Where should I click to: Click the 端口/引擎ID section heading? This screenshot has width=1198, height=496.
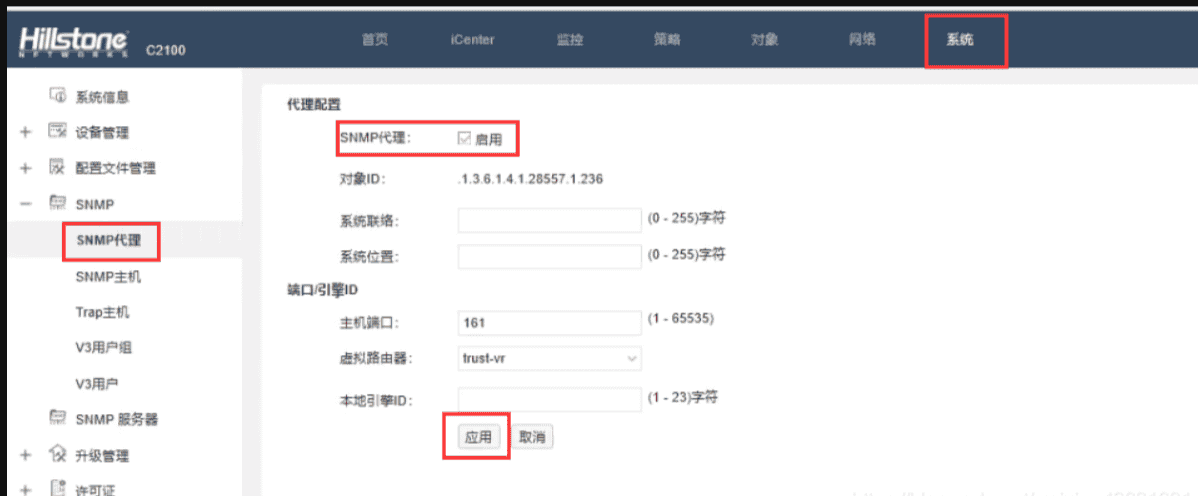pos(322,290)
